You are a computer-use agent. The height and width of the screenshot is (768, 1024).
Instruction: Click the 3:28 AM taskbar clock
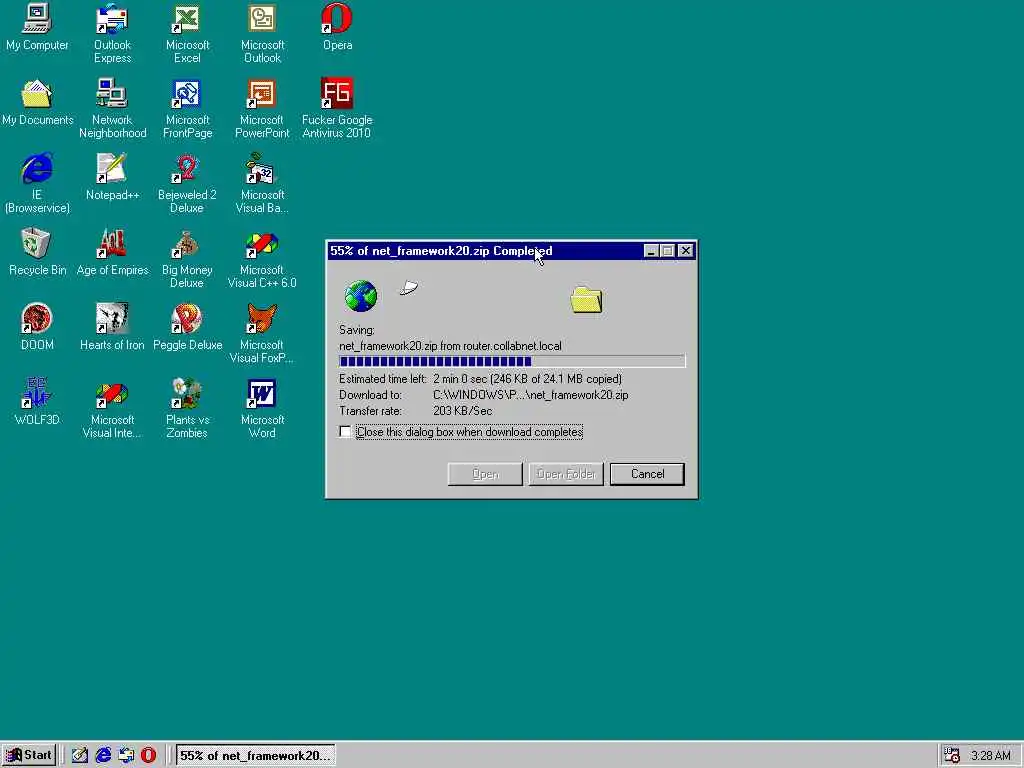pyautogui.click(x=990, y=756)
